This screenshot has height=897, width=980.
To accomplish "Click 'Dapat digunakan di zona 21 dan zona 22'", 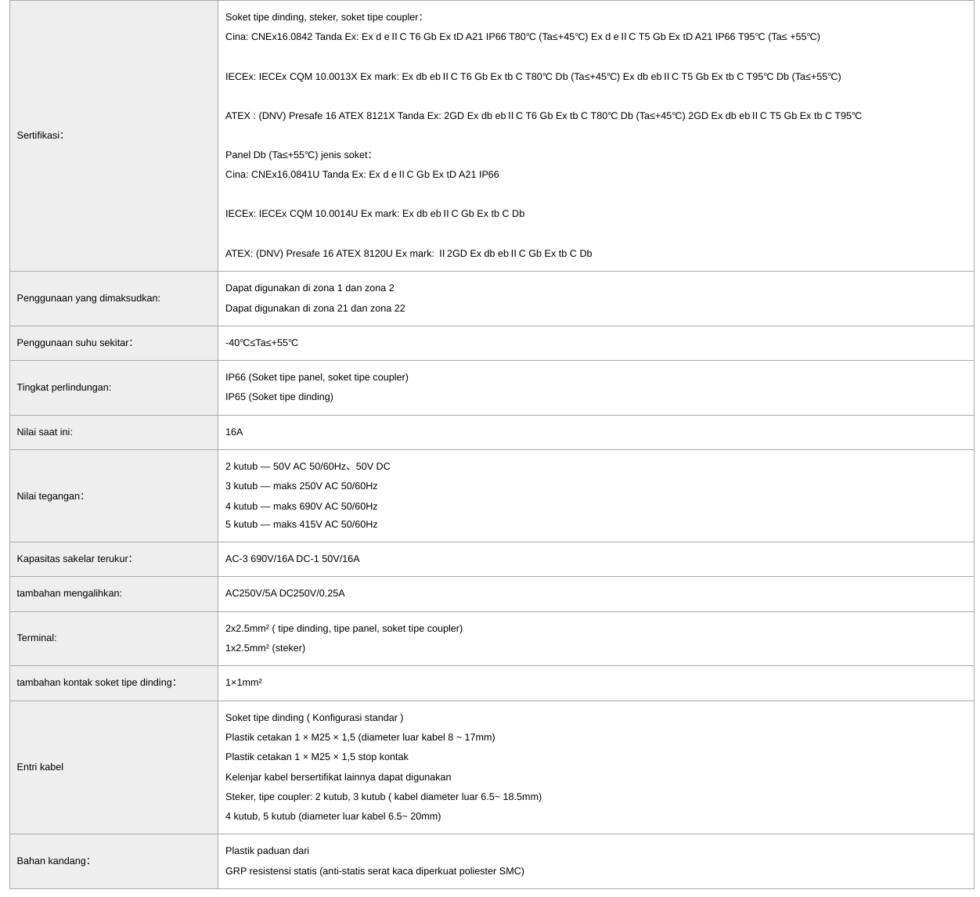I will pos(315,308).
